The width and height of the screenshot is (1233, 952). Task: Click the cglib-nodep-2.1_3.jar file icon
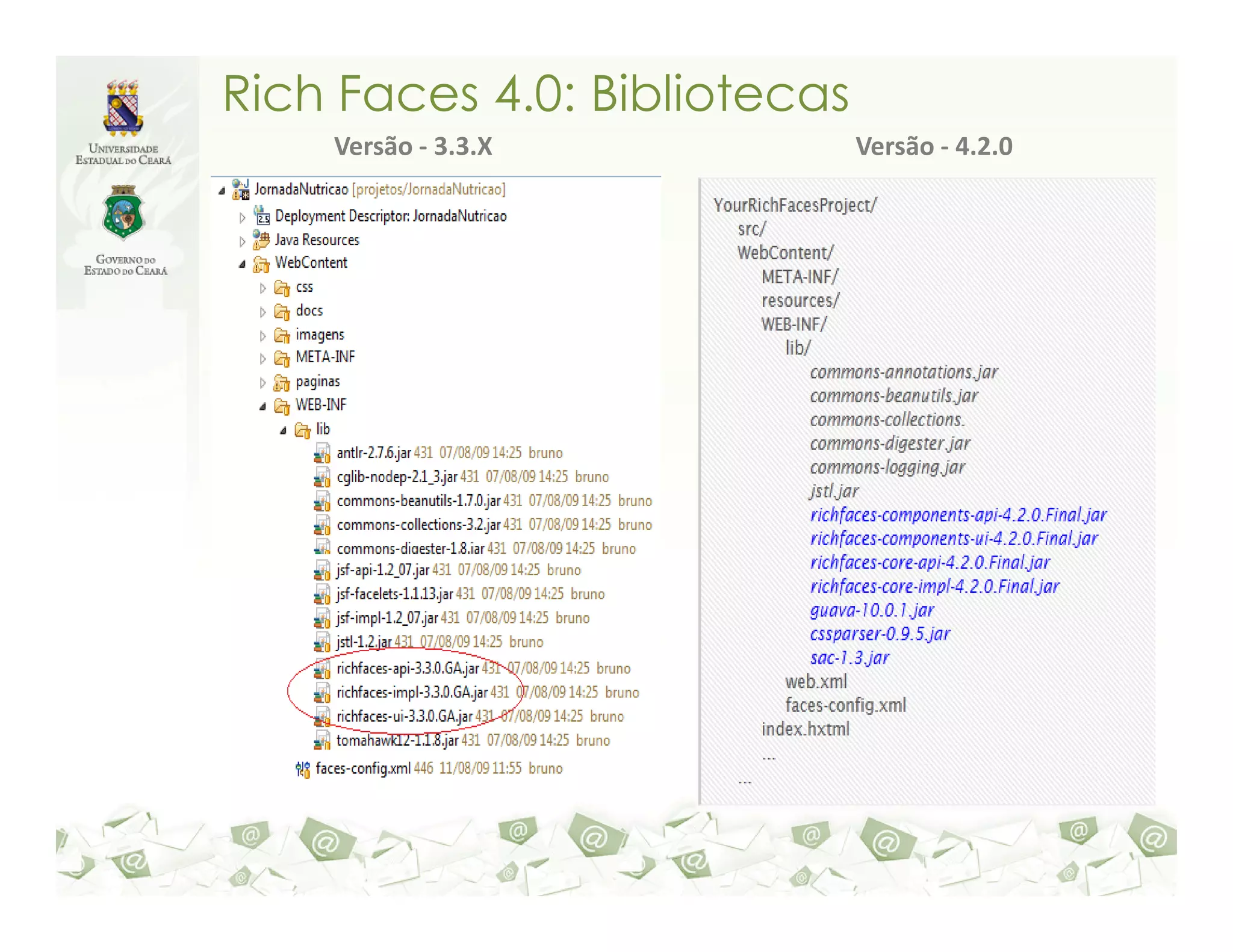(322, 477)
